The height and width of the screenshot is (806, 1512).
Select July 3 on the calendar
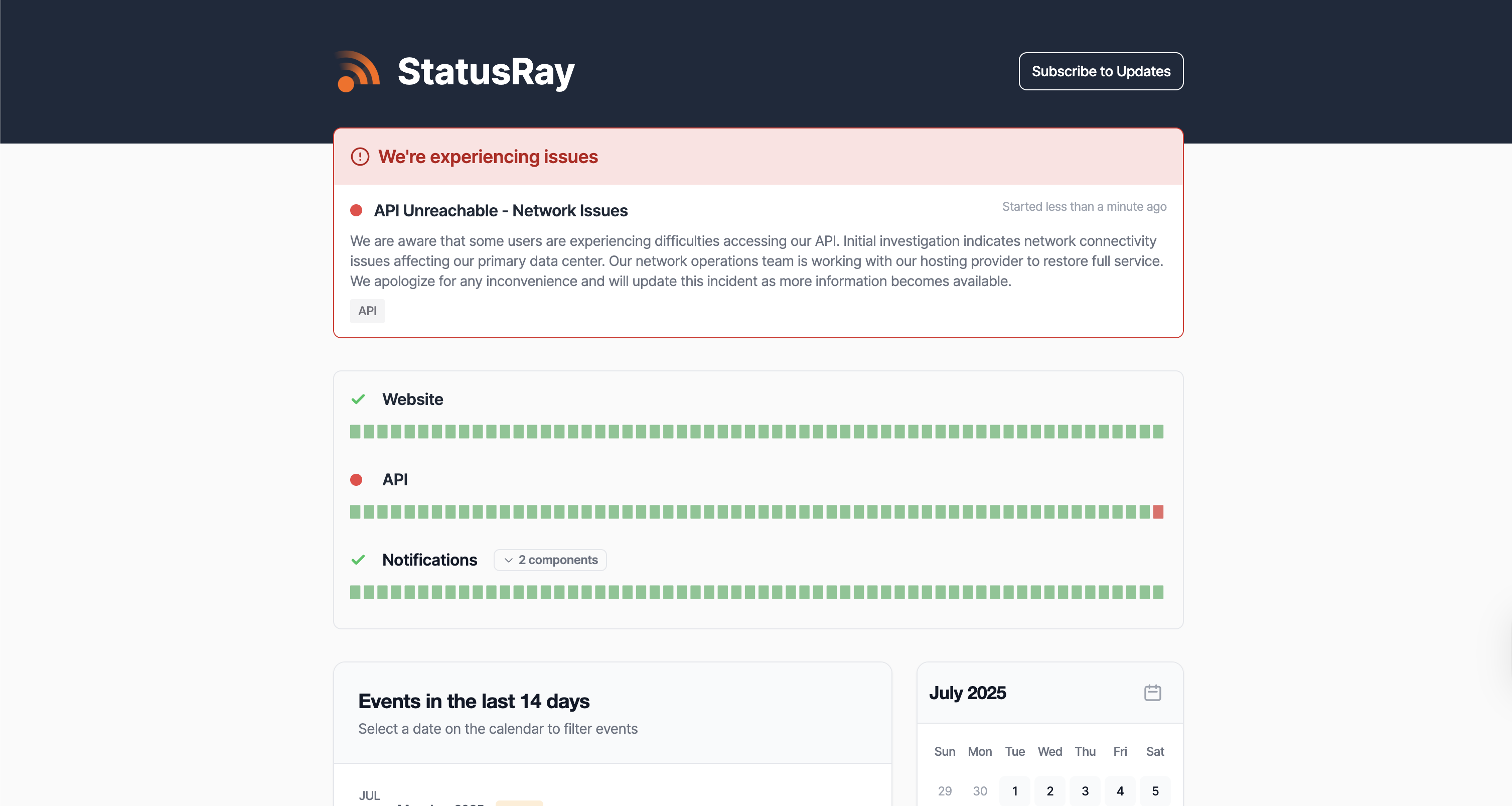pos(1085,791)
